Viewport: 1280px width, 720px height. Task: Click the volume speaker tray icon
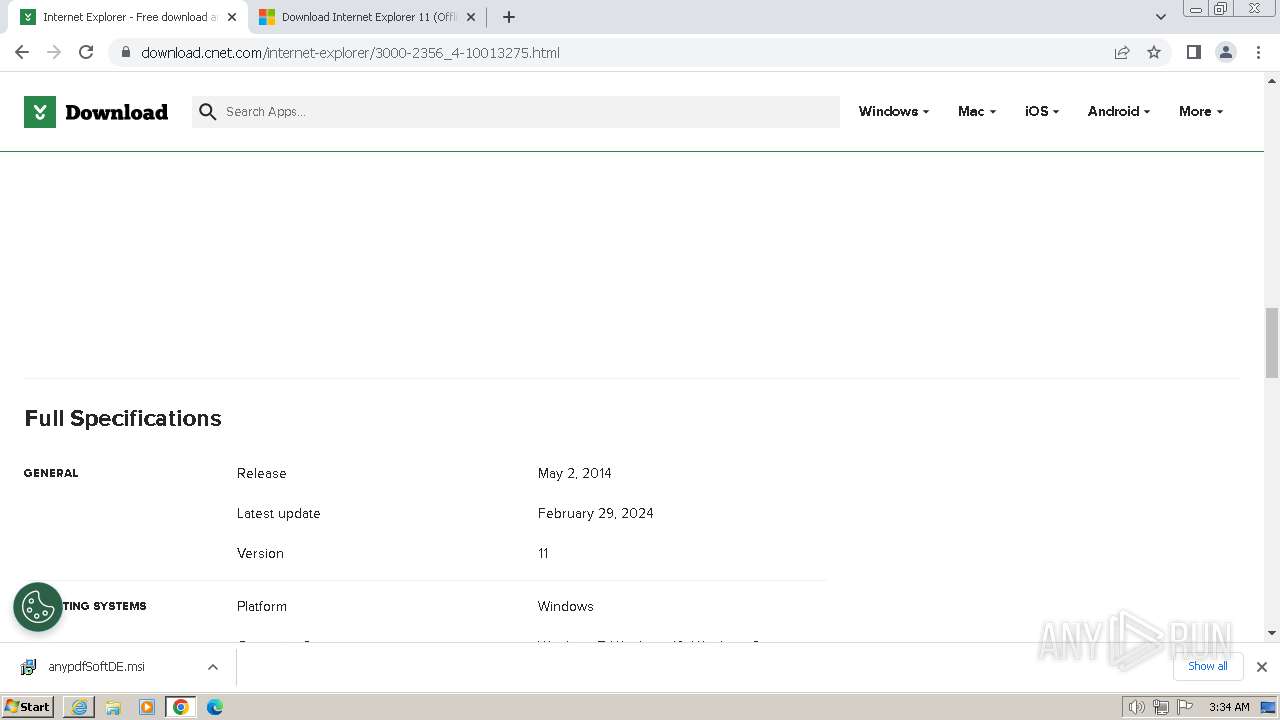click(x=1136, y=707)
